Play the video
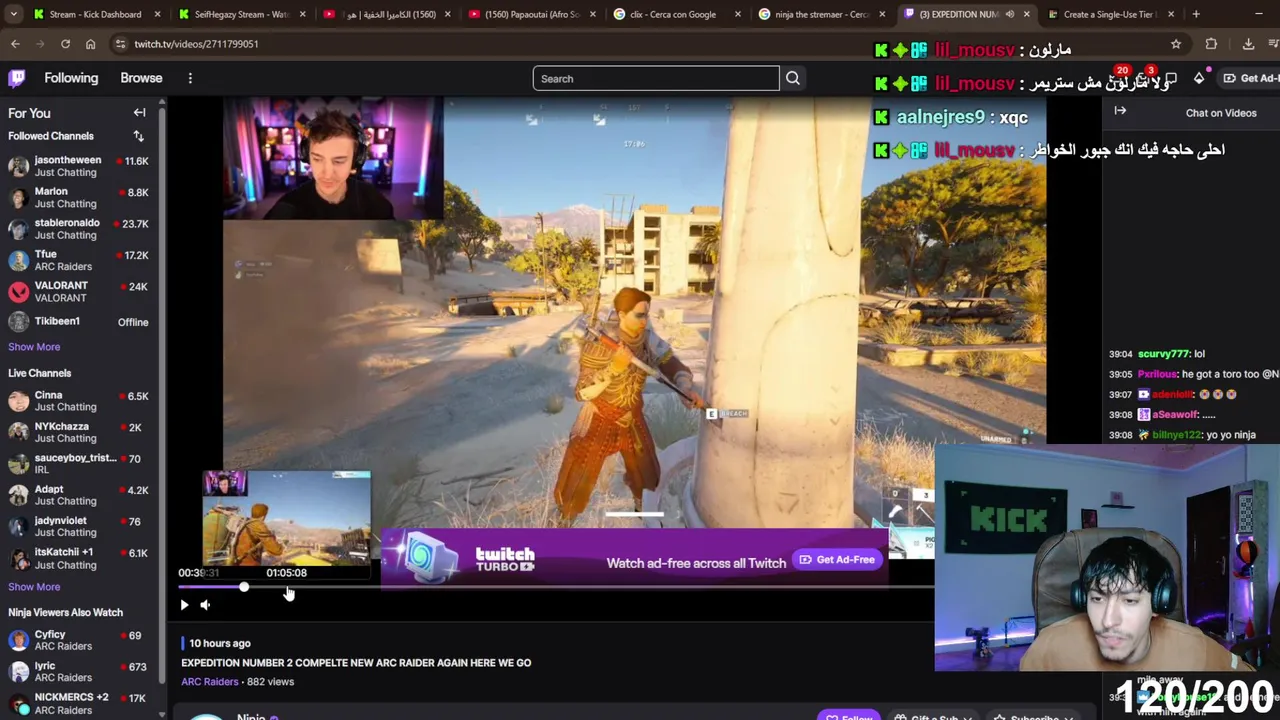Screen dimensions: 1280x720 coord(184,605)
